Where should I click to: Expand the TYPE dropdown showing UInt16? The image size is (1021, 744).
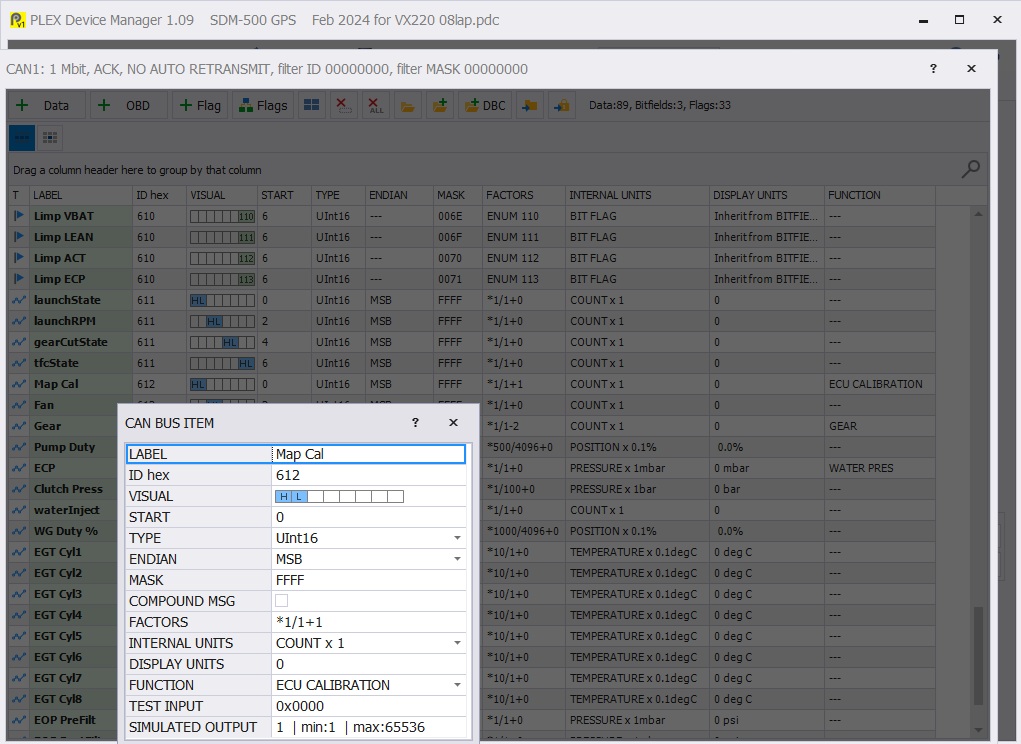(x=457, y=539)
